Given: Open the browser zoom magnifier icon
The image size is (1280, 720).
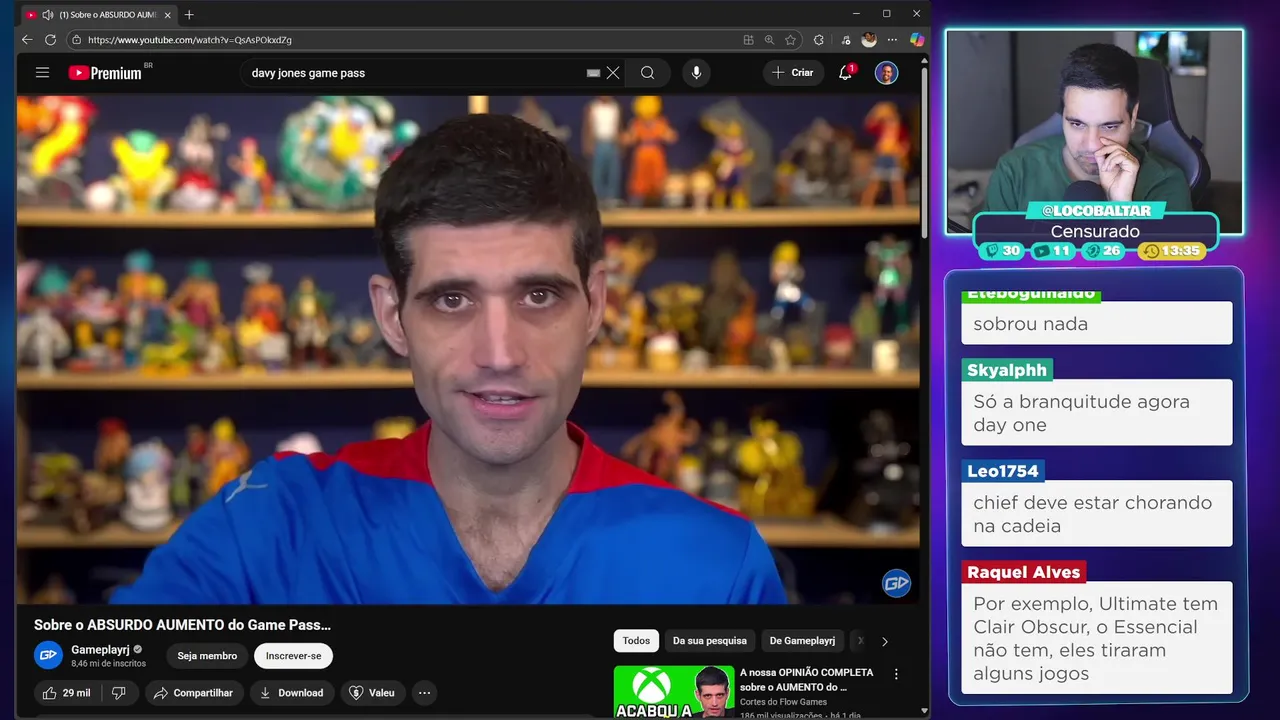Looking at the screenshot, I should [769, 40].
